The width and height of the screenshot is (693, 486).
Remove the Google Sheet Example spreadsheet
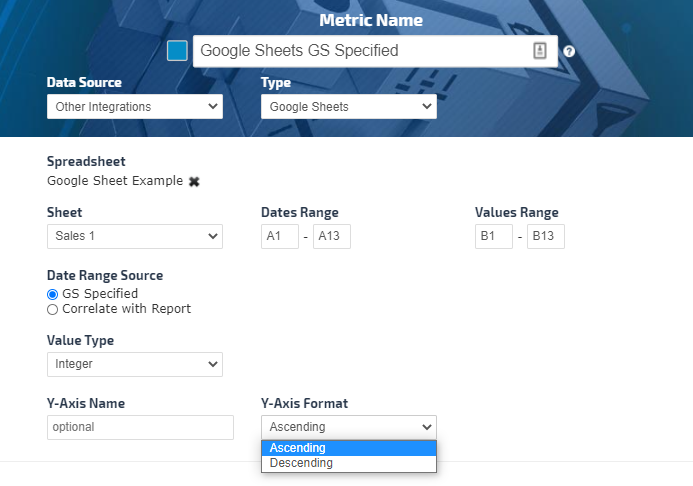pos(194,182)
